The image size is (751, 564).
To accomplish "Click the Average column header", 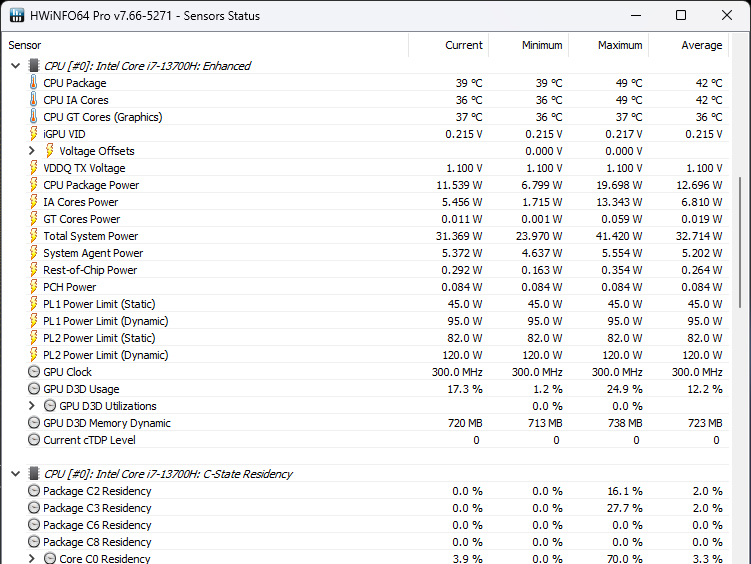I will [x=701, y=45].
